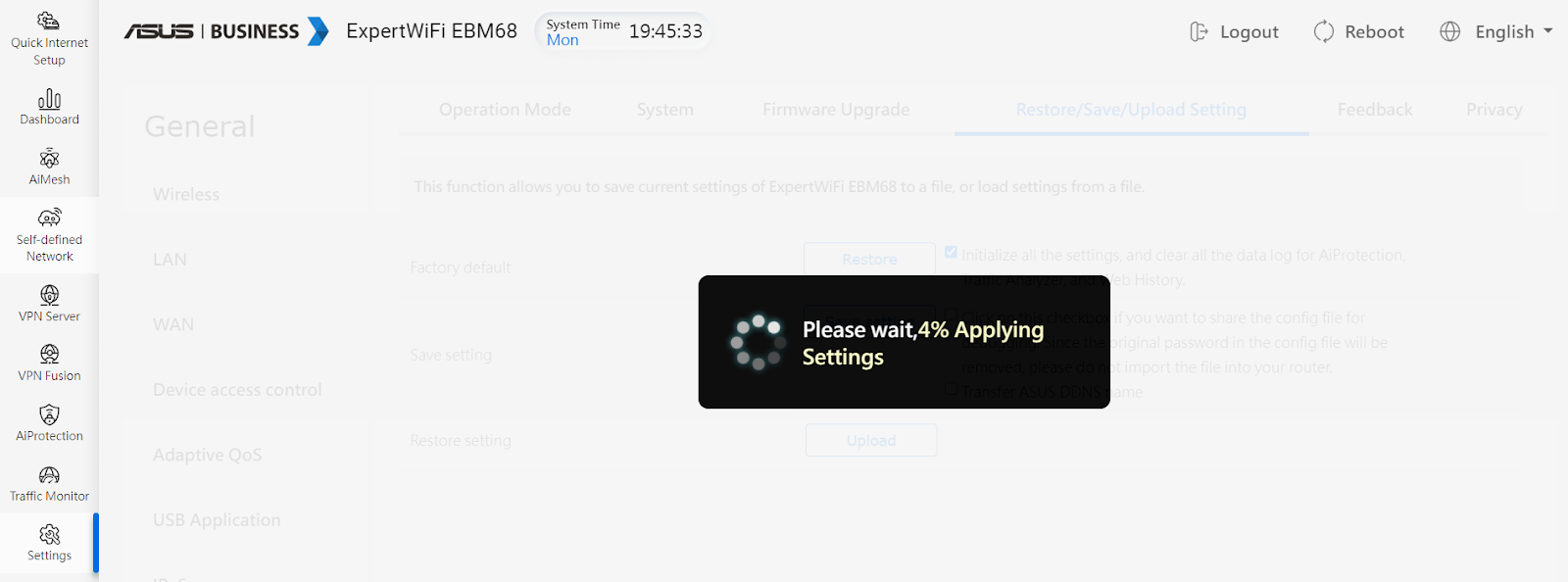Click the System Time 19:45:33 display
The width and height of the screenshot is (1568, 582).
click(623, 31)
